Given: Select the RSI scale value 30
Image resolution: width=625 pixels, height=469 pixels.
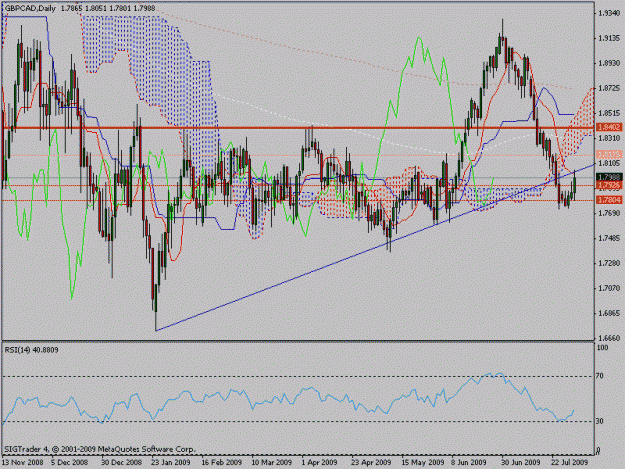Looking at the screenshot, I should (x=600, y=421).
